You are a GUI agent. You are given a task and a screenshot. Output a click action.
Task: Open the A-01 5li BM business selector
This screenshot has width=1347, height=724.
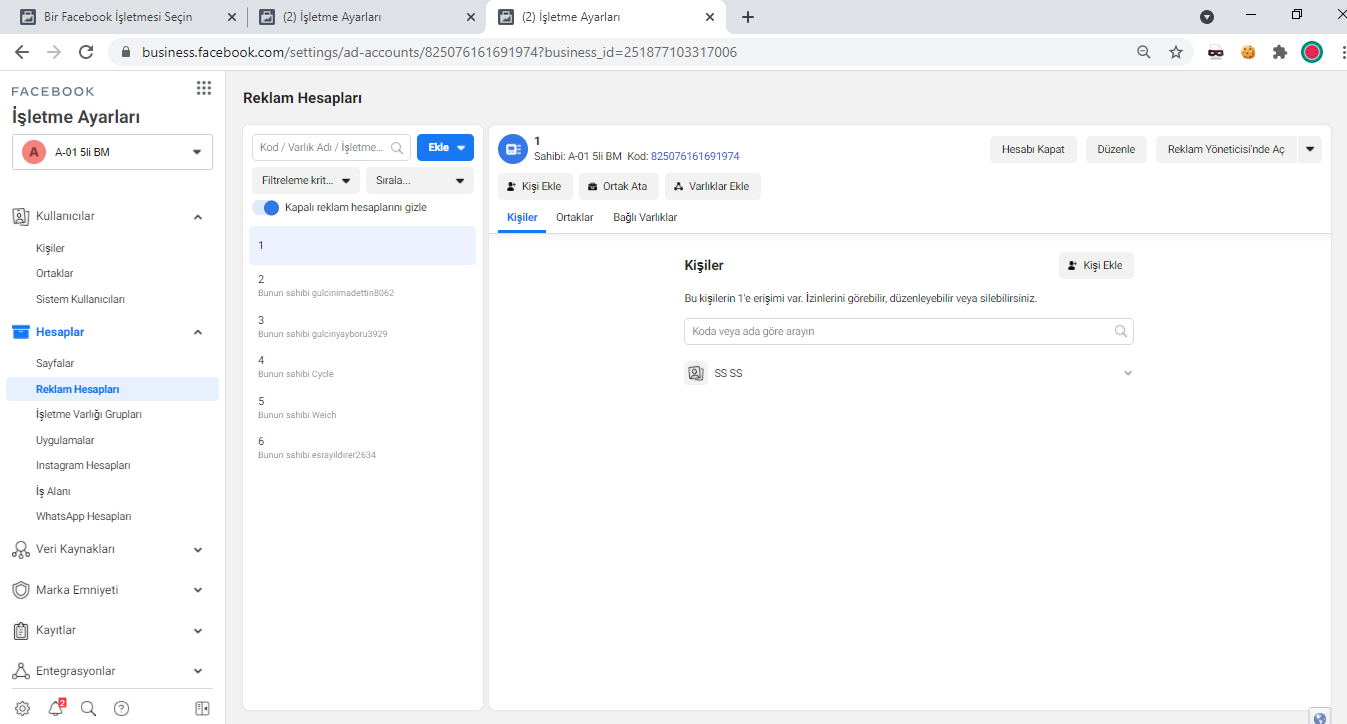pos(112,152)
